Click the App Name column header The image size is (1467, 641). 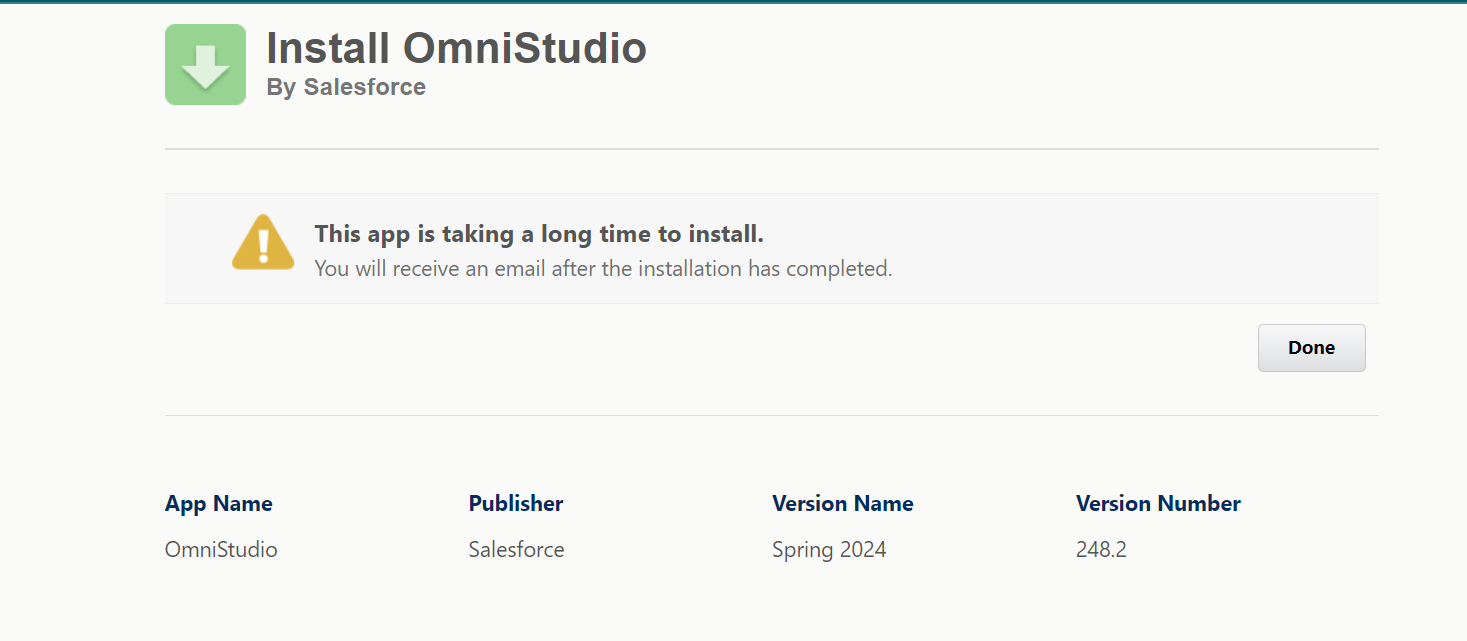[x=218, y=503]
